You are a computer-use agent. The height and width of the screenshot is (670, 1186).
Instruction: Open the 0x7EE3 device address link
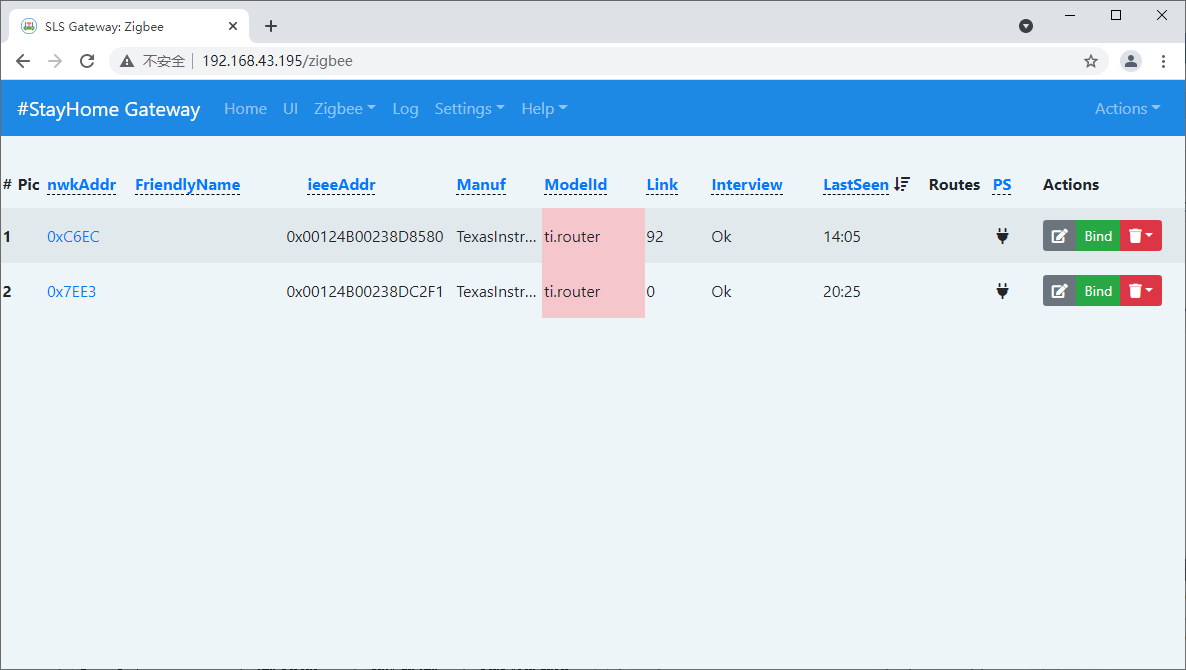click(72, 292)
